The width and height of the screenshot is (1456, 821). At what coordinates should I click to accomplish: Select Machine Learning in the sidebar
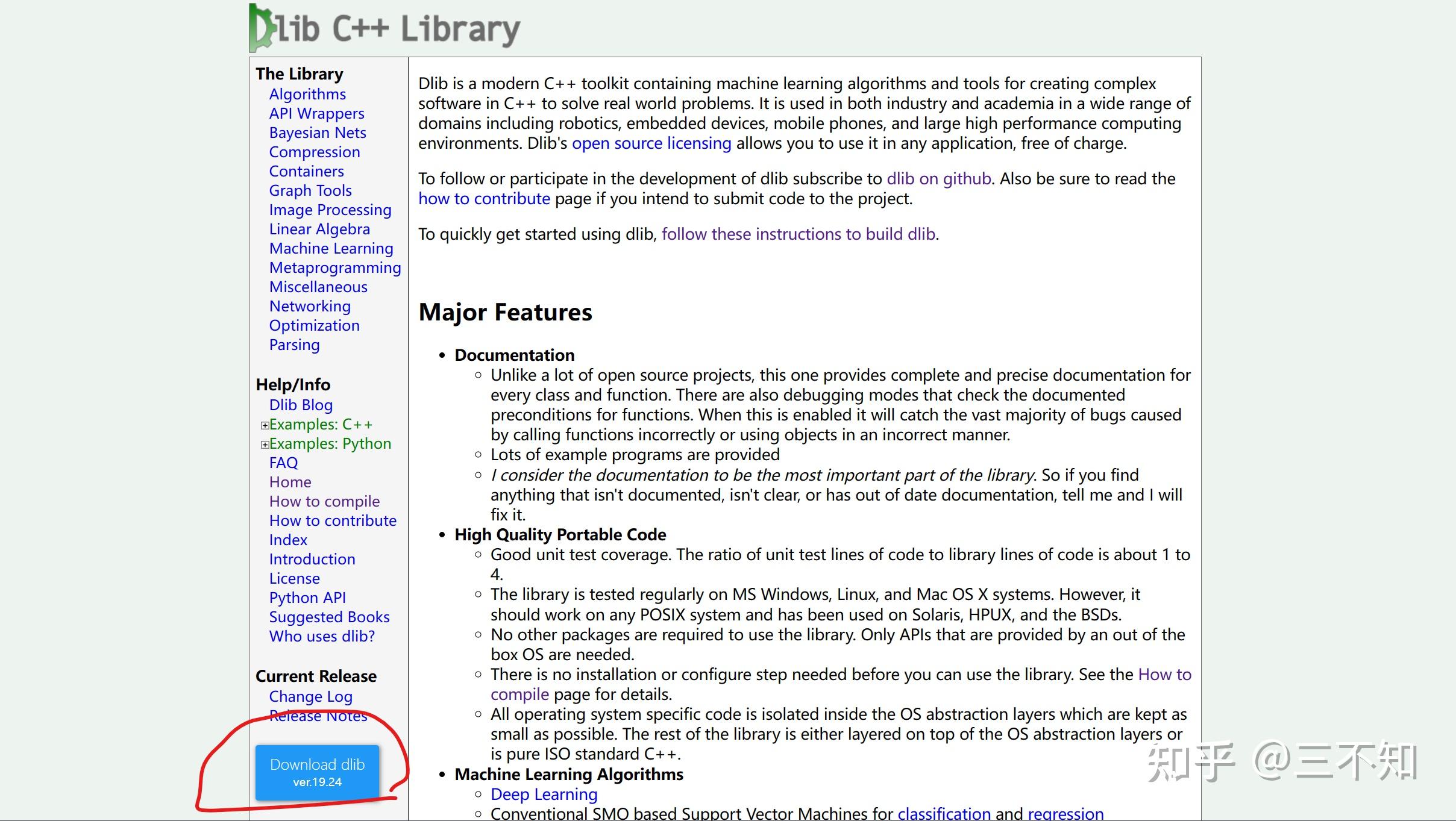[331, 248]
